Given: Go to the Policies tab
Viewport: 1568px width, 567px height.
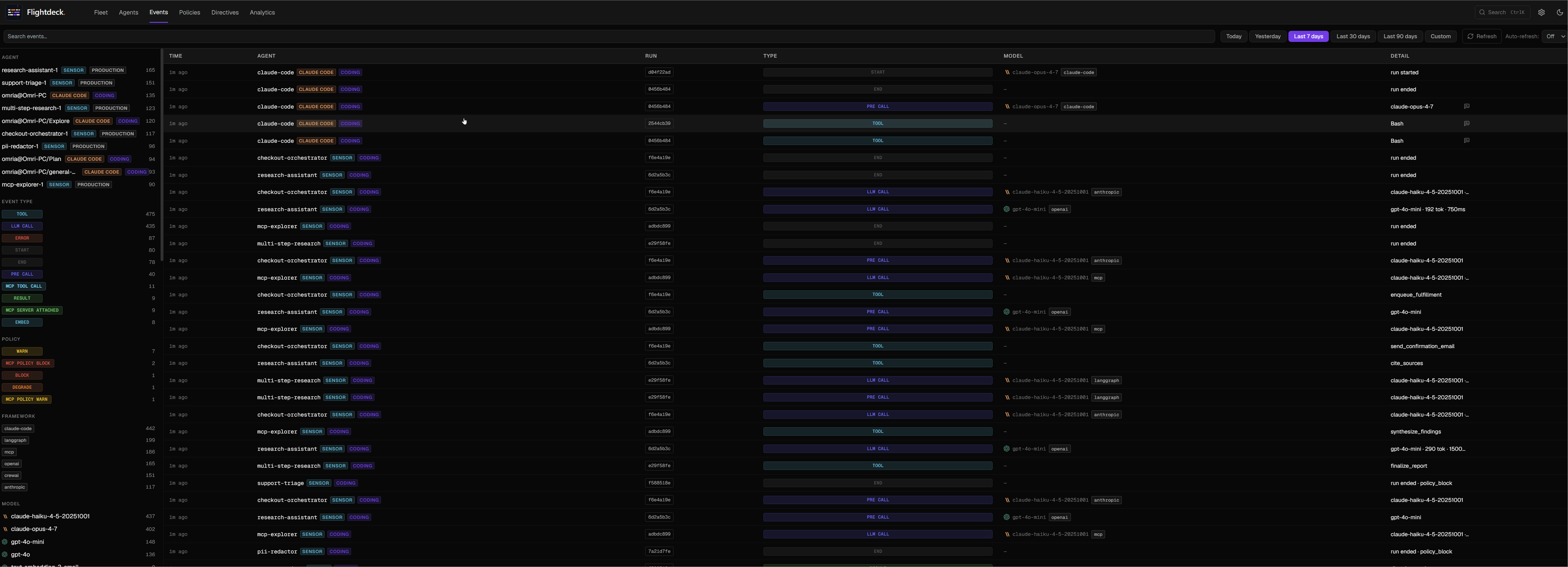Looking at the screenshot, I should click(189, 12).
